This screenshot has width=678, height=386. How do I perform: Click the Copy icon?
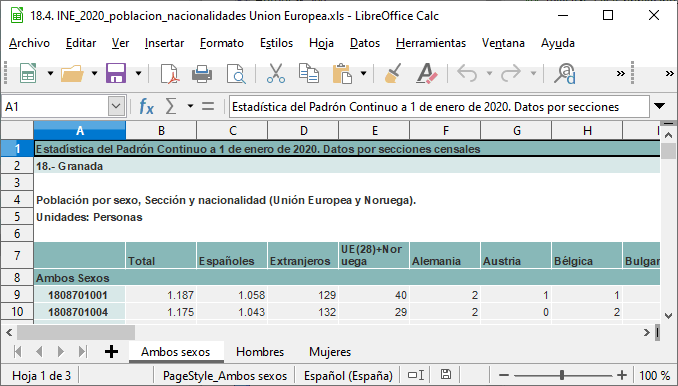pyautogui.click(x=309, y=73)
